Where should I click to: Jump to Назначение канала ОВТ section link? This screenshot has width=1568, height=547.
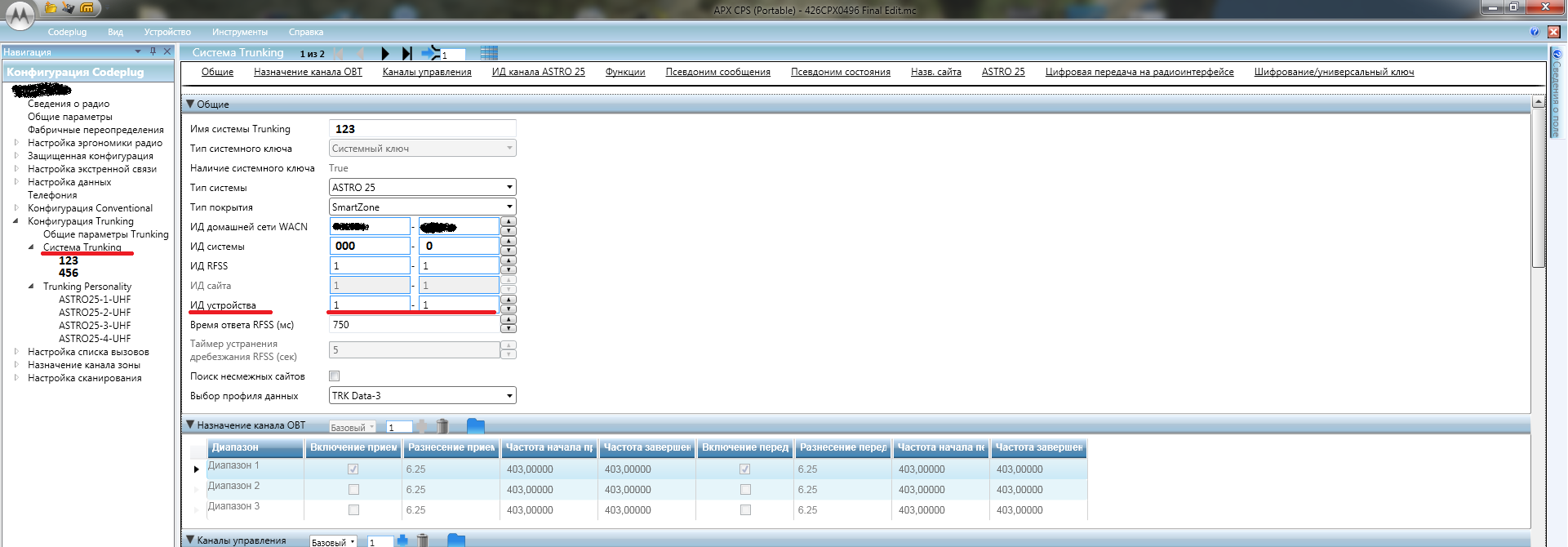pos(308,72)
